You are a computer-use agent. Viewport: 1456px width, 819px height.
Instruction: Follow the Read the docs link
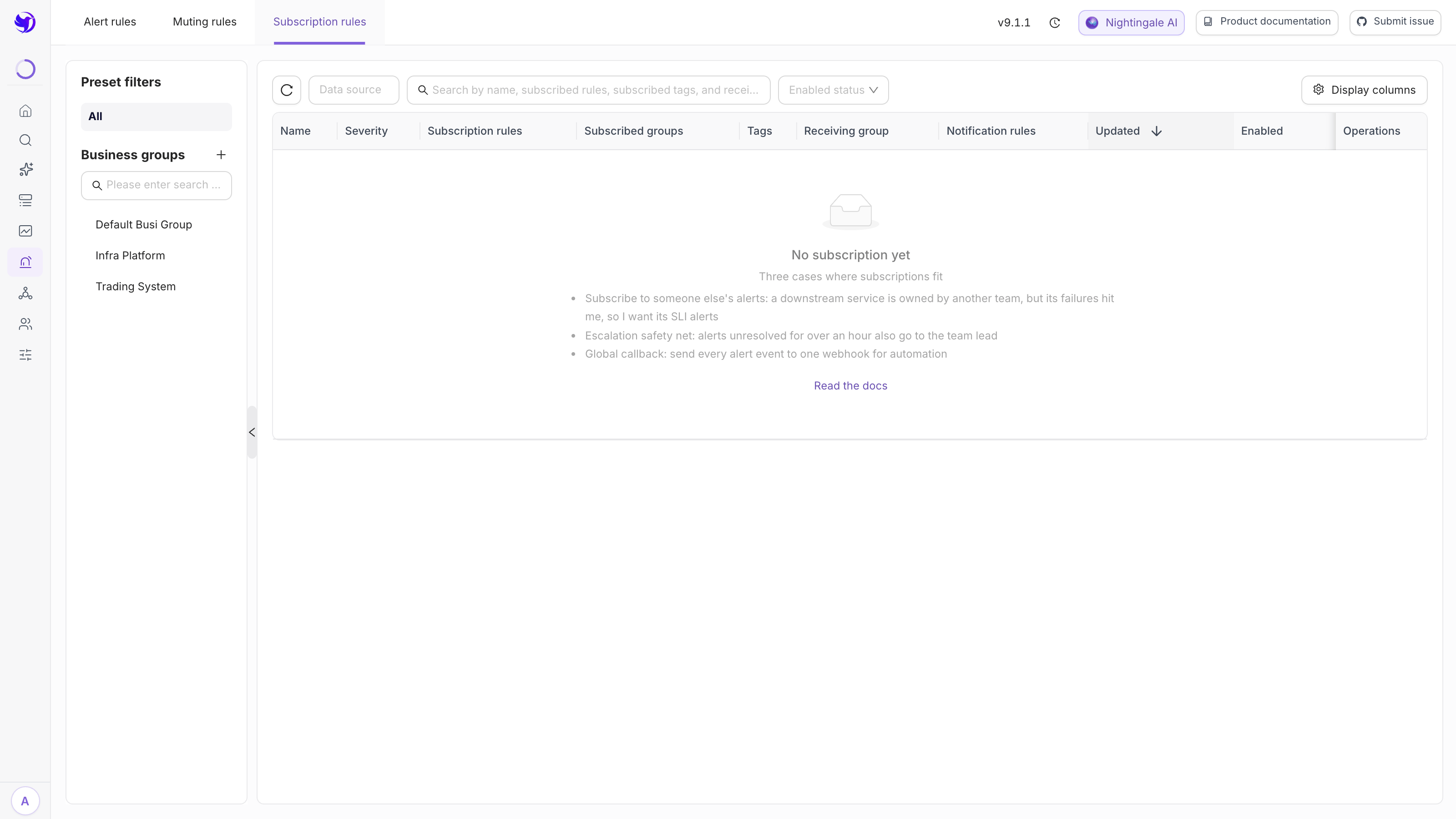pyautogui.click(x=850, y=385)
